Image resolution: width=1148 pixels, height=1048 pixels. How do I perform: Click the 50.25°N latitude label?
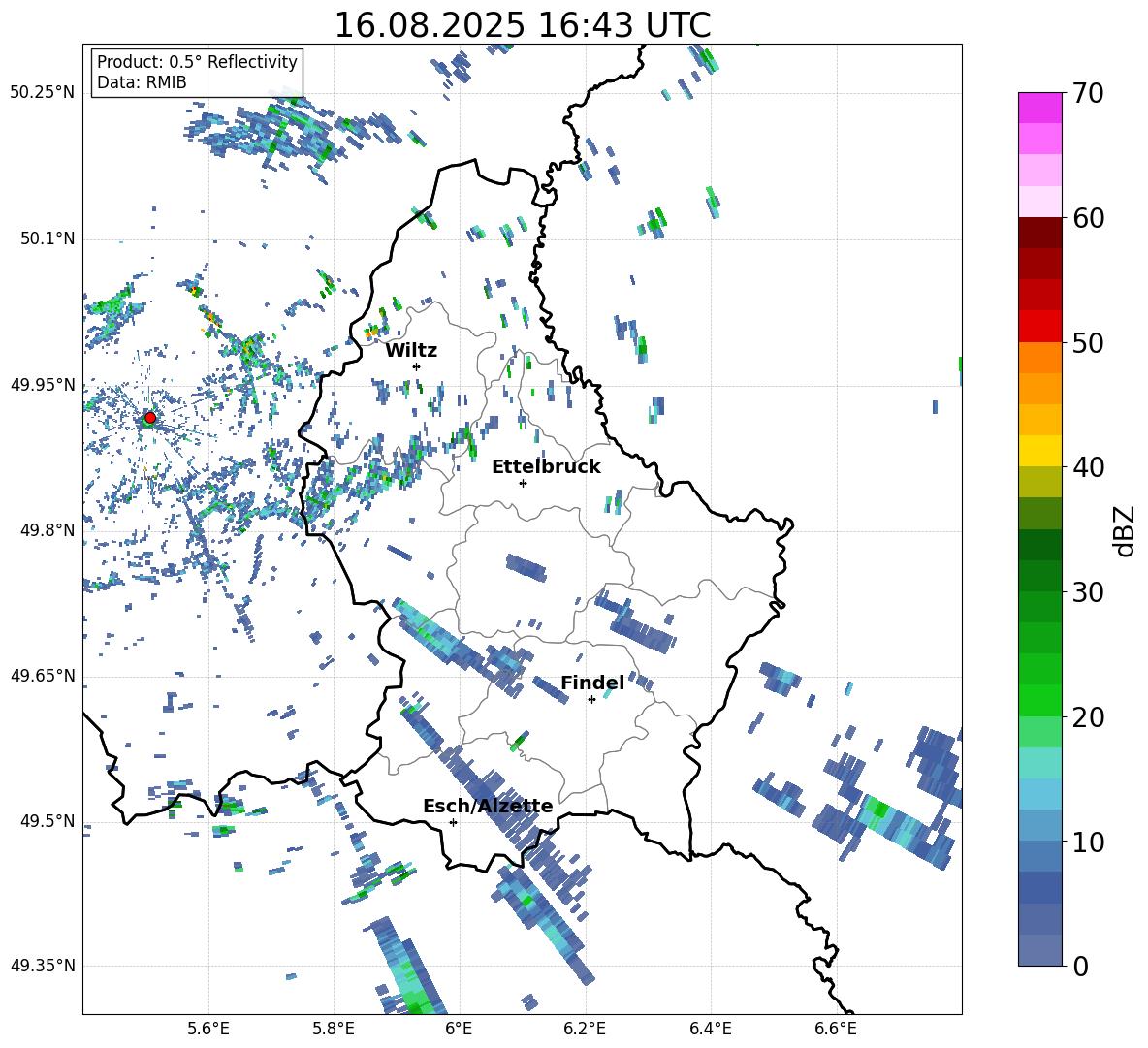tap(43, 93)
